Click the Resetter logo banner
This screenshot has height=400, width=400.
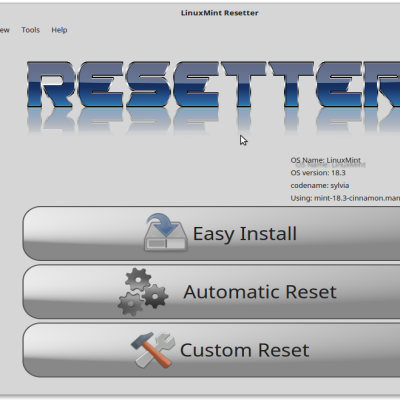pos(213,97)
